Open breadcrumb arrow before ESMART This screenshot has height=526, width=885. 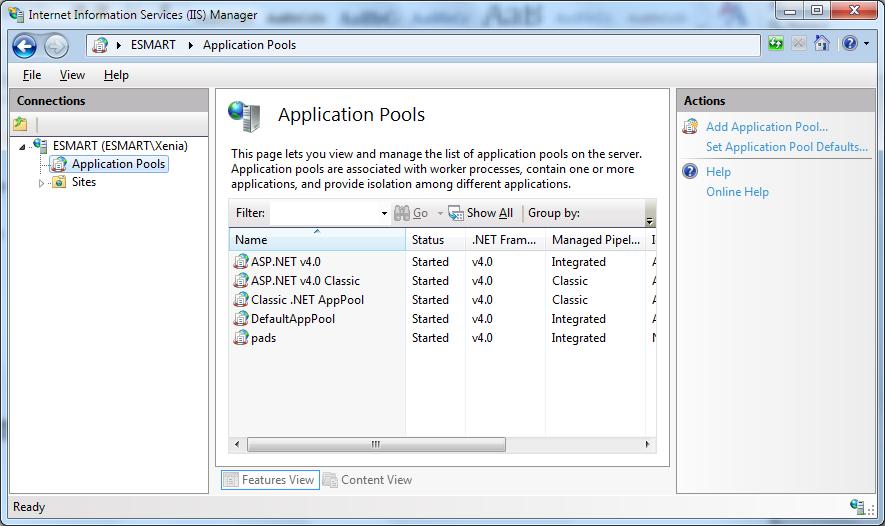[x=119, y=45]
